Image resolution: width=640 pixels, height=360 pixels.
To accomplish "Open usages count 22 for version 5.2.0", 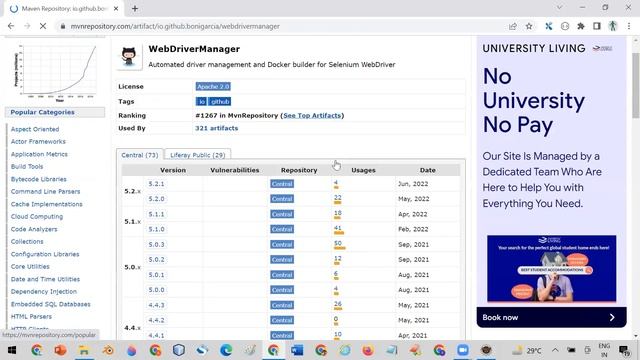I will [x=338, y=198].
